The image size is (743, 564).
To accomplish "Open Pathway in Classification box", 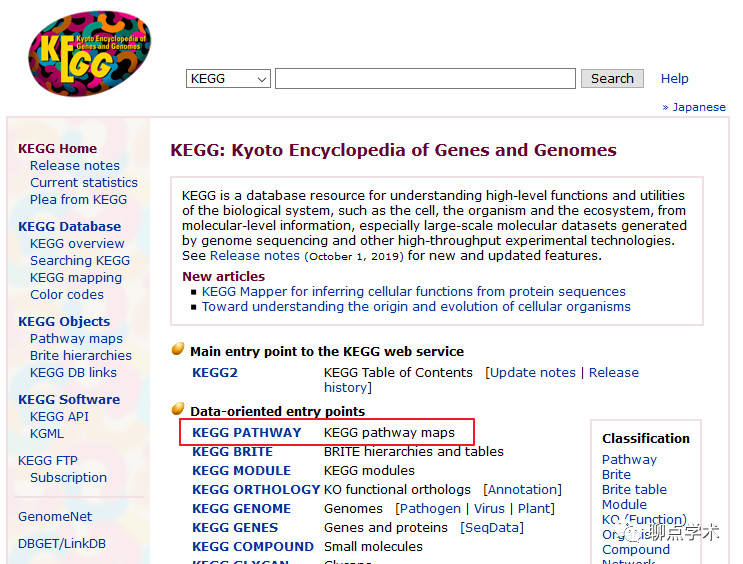I will [x=629, y=460].
